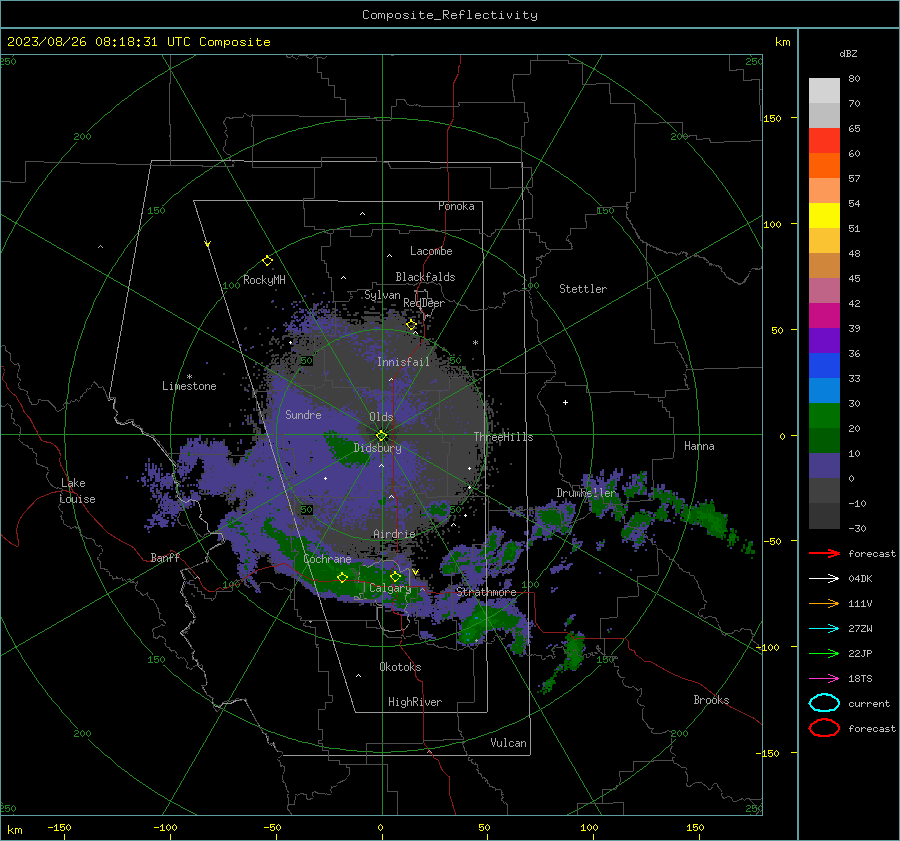Click the red forecast ellipse legend icon
Screen dimensions: 900x841
pyautogui.click(x=824, y=728)
